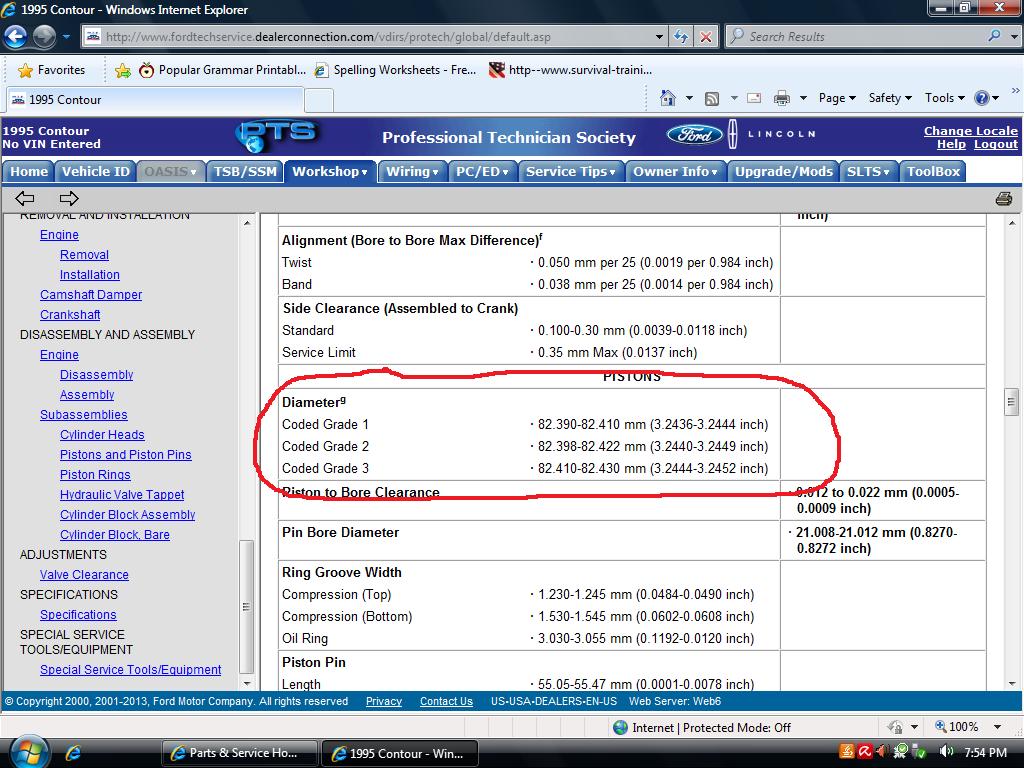This screenshot has width=1024, height=768.
Task: Open the Valve Clearance link
Action: pyautogui.click(x=84, y=575)
